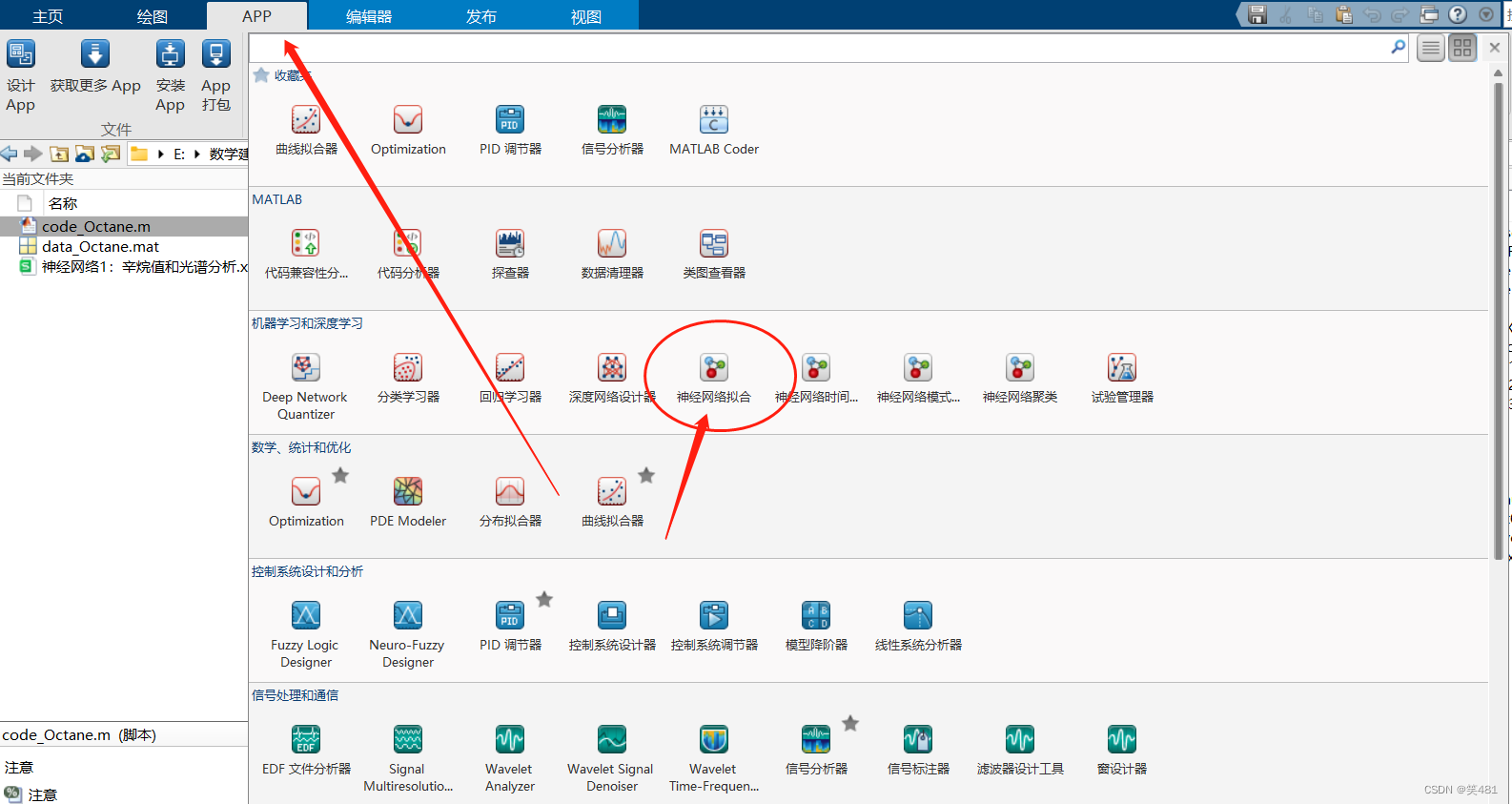Open the 试验管理器 app
The width and height of the screenshot is (1512, 804).
pyautogui.click(x=1122, y=379)
